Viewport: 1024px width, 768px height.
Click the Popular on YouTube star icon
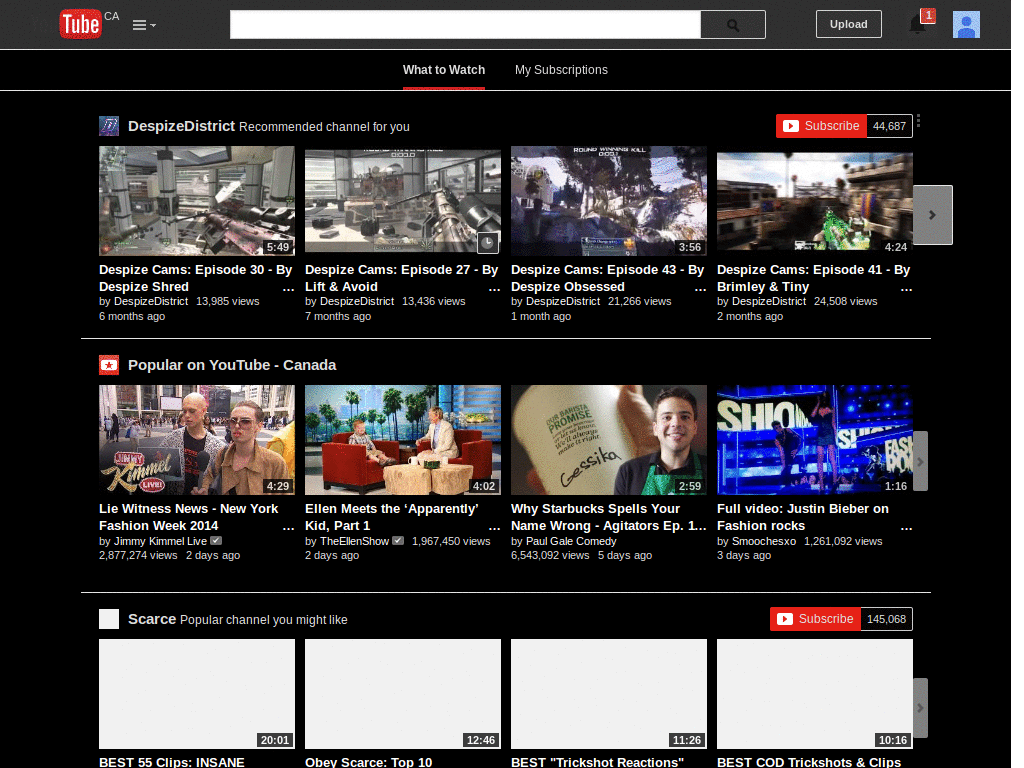[108, 365]
